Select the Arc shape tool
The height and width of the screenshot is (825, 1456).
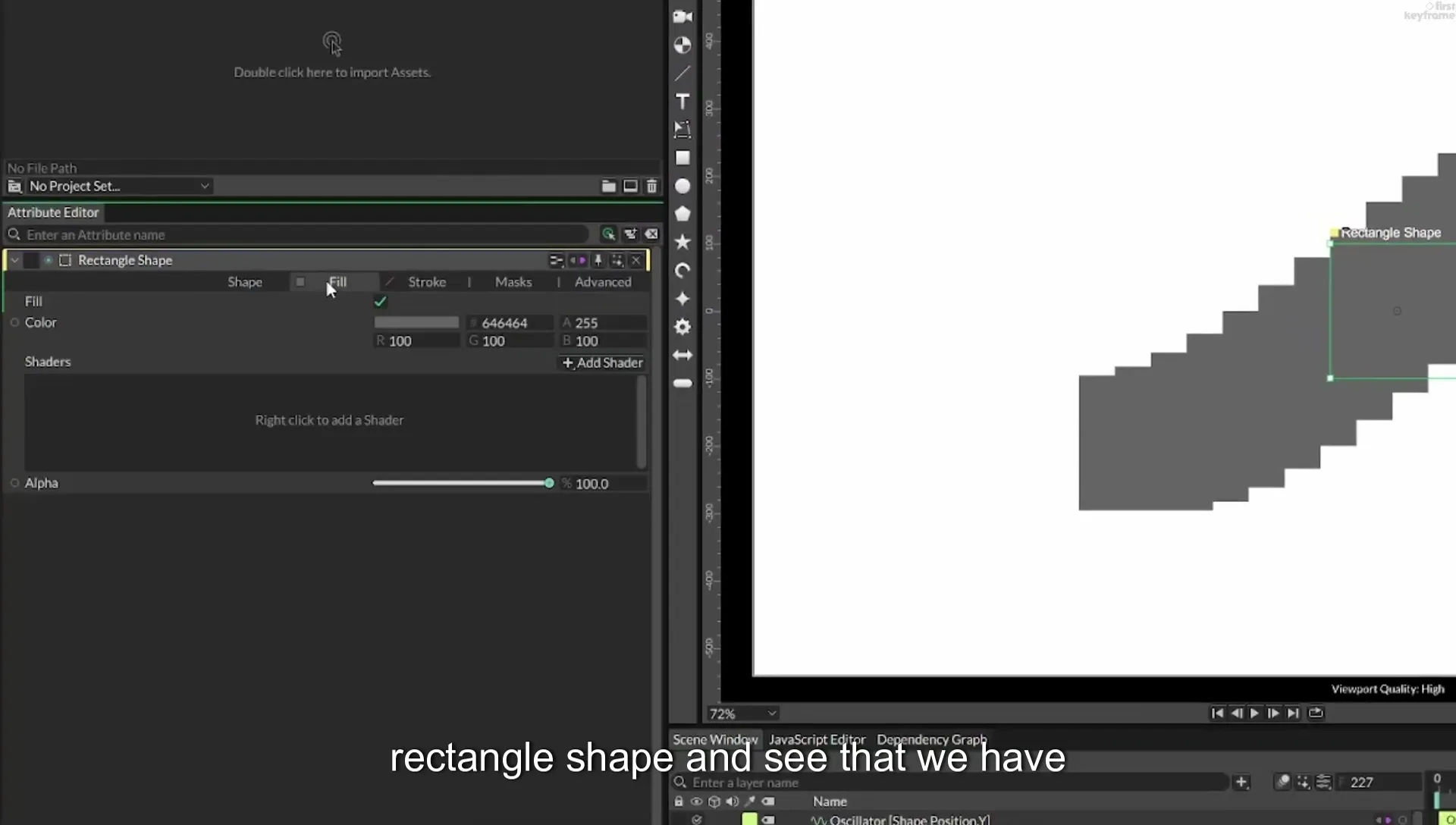pos(682,271)
